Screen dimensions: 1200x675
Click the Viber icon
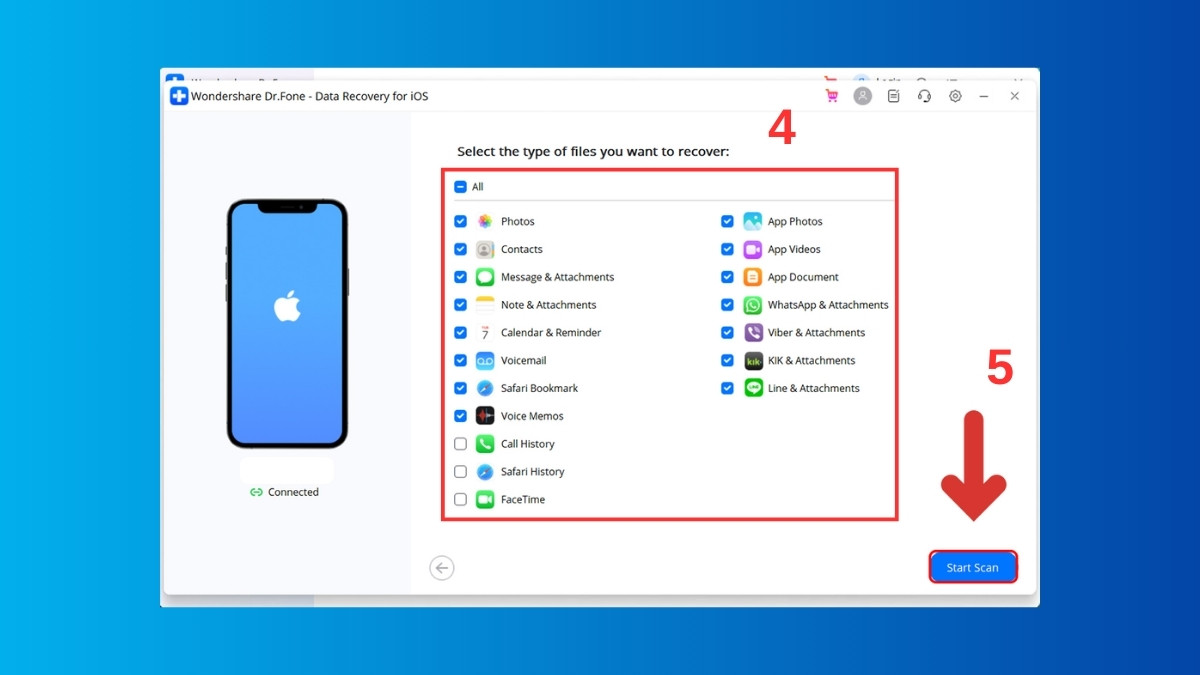point(753,333)
